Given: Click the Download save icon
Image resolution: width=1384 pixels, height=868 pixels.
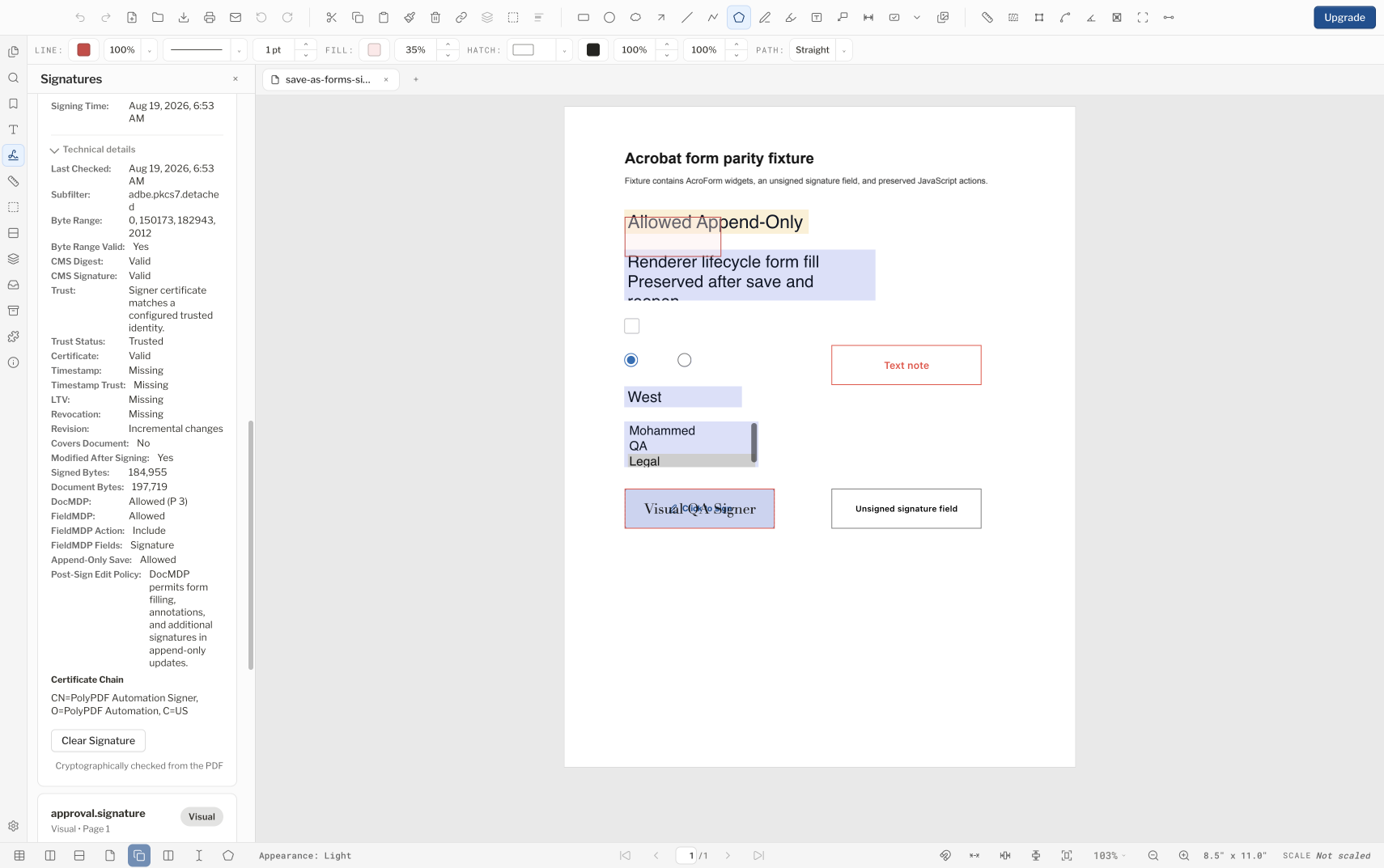Looking at the screenshot, I should [x=183, y=17].
